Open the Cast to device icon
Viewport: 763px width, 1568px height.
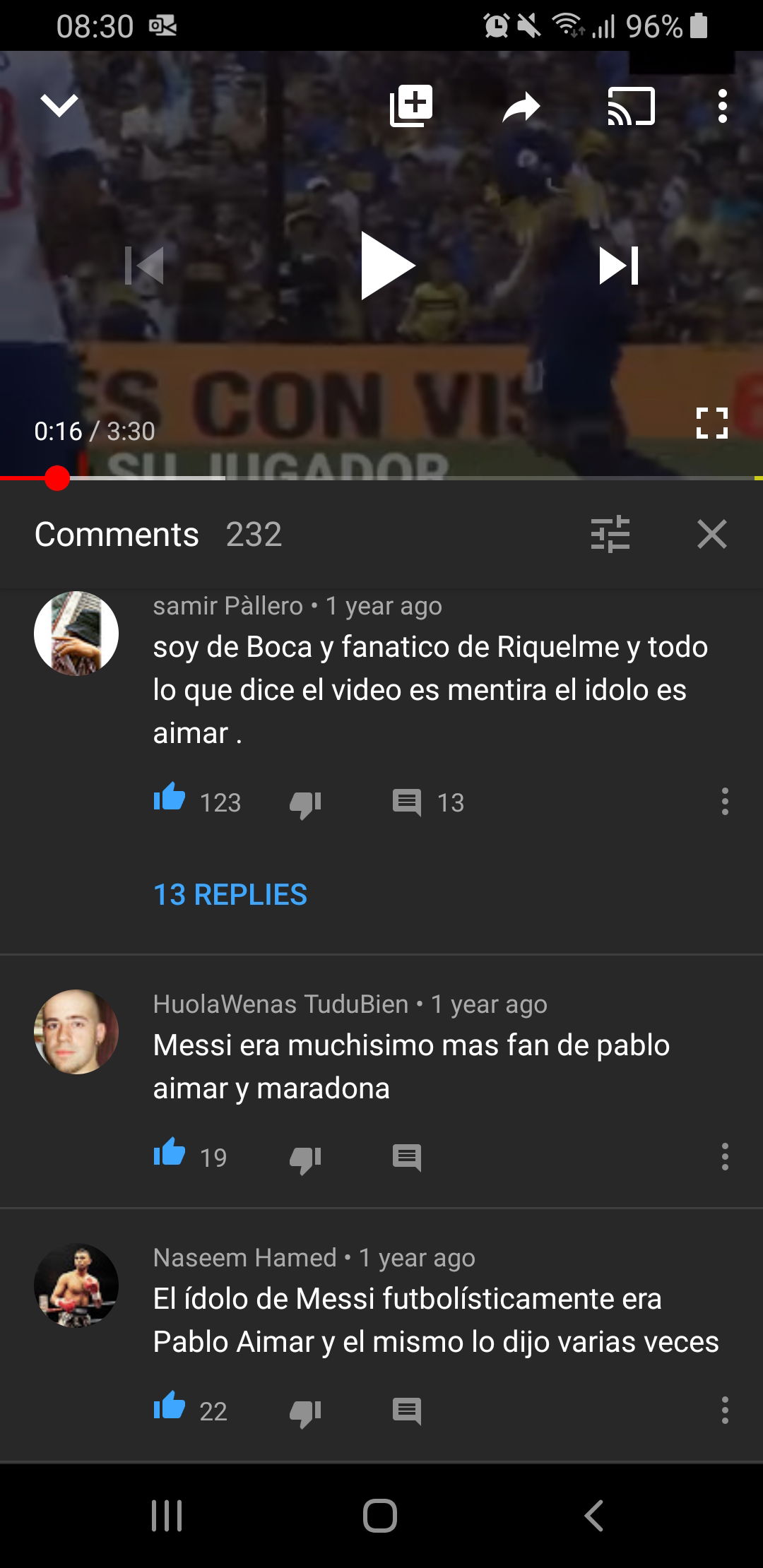631,107
